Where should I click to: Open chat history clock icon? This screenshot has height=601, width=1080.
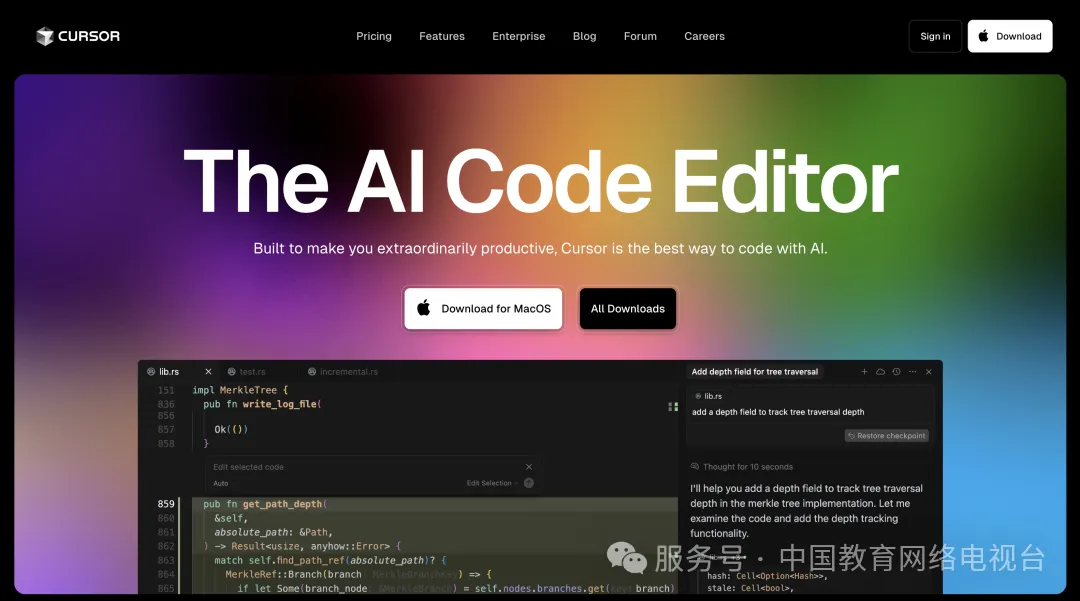896,372
